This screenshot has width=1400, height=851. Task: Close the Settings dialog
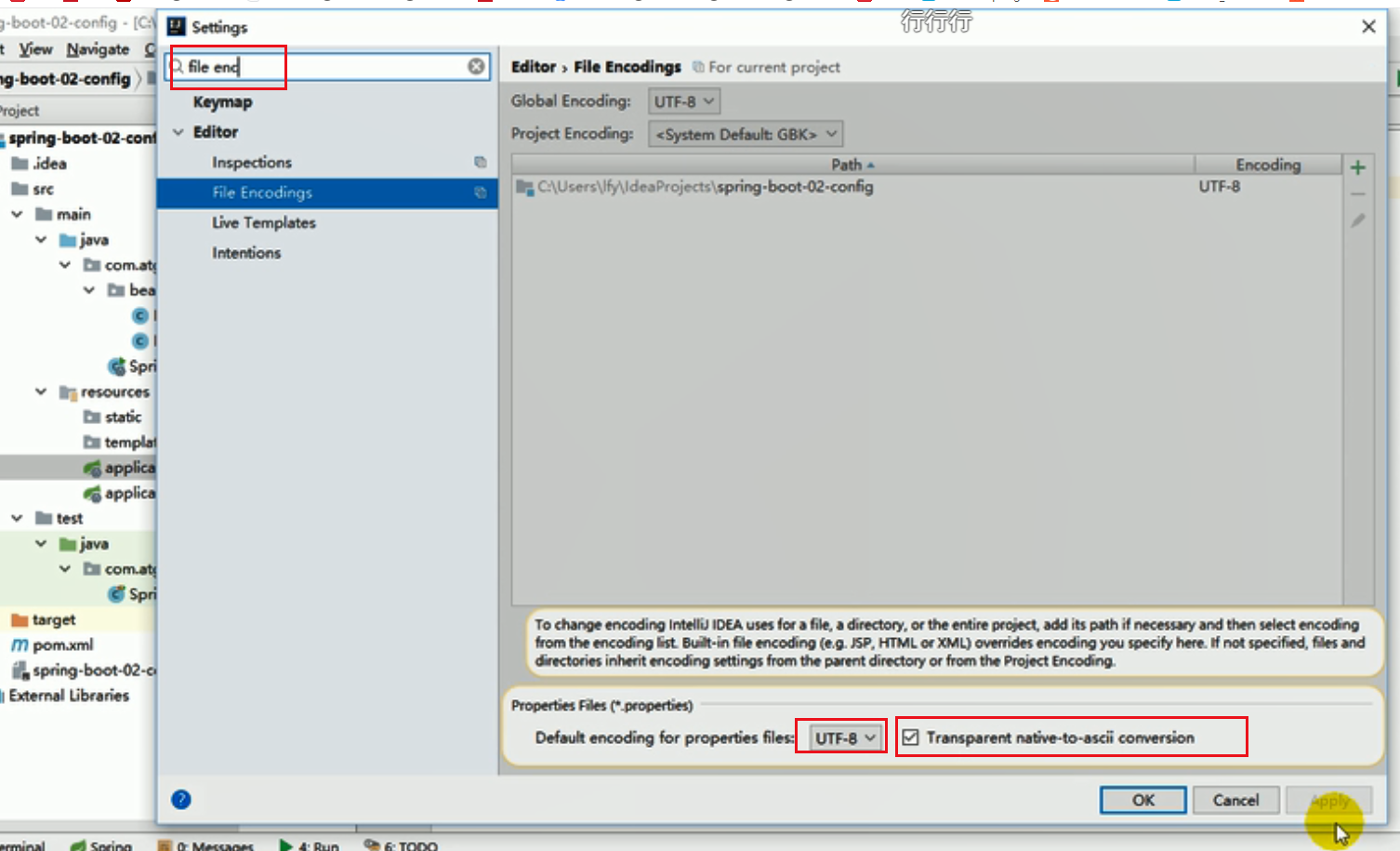pos(1368,27)
